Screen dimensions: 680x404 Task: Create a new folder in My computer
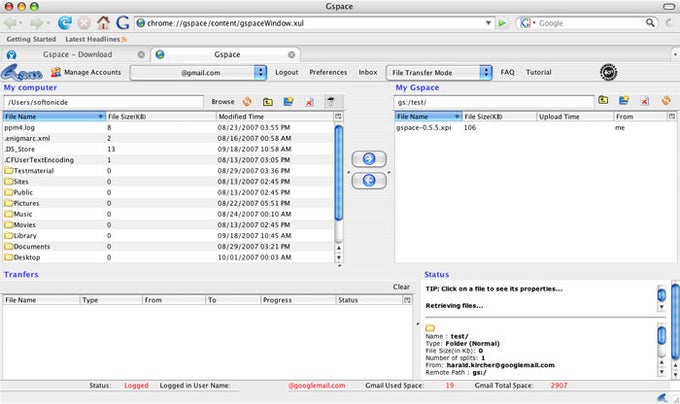point(288,102)
